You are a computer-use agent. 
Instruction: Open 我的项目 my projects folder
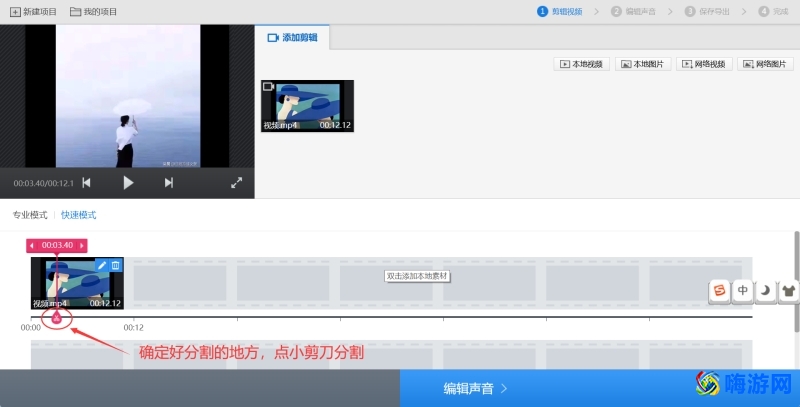tap(93, 11)
